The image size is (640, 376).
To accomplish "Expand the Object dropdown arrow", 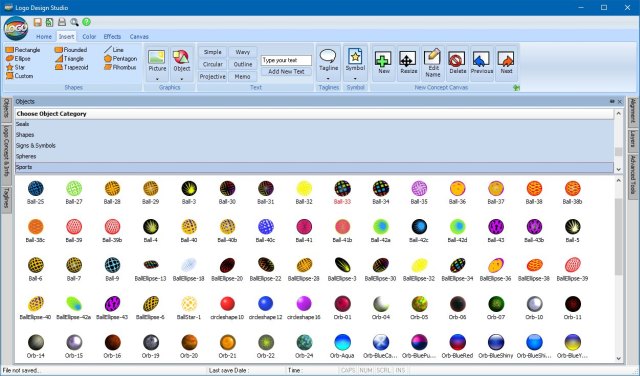I will point(182,78).
